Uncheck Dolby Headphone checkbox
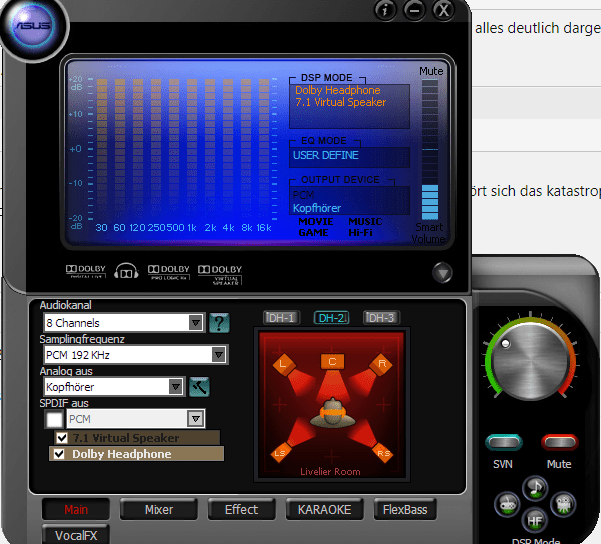 [59, 454]
